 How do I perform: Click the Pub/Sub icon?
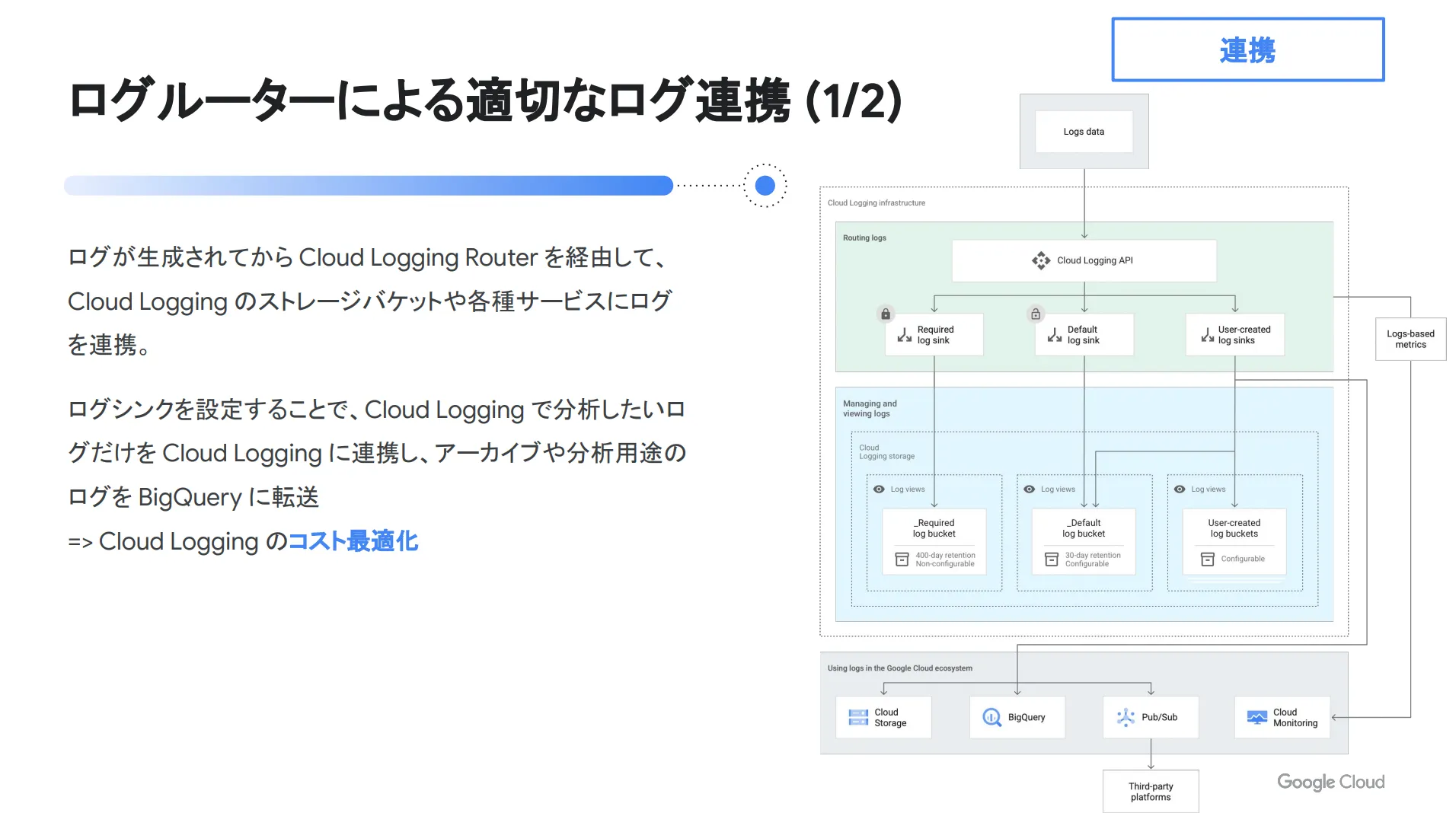pos(1126,717)
